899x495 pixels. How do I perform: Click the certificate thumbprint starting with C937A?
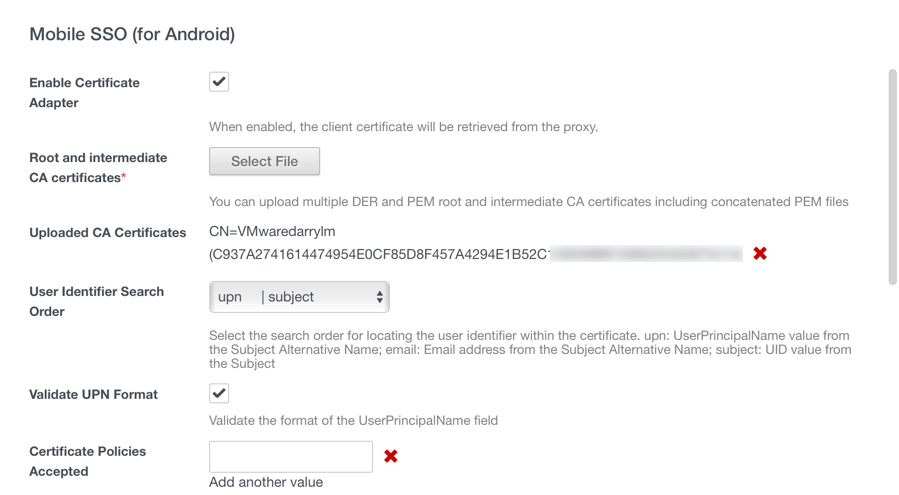pyautogui.click(x=380, y=254)
